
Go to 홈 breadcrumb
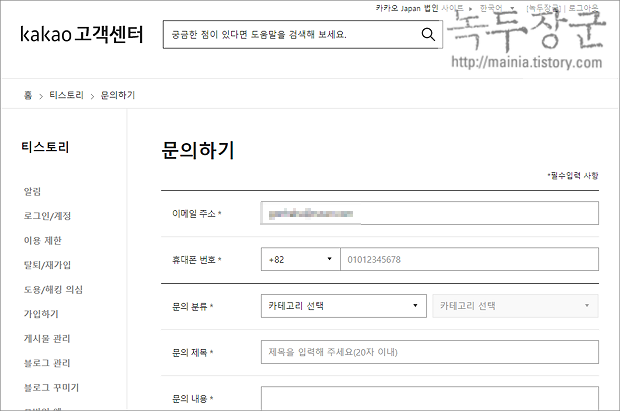click(x=28, y=95)
